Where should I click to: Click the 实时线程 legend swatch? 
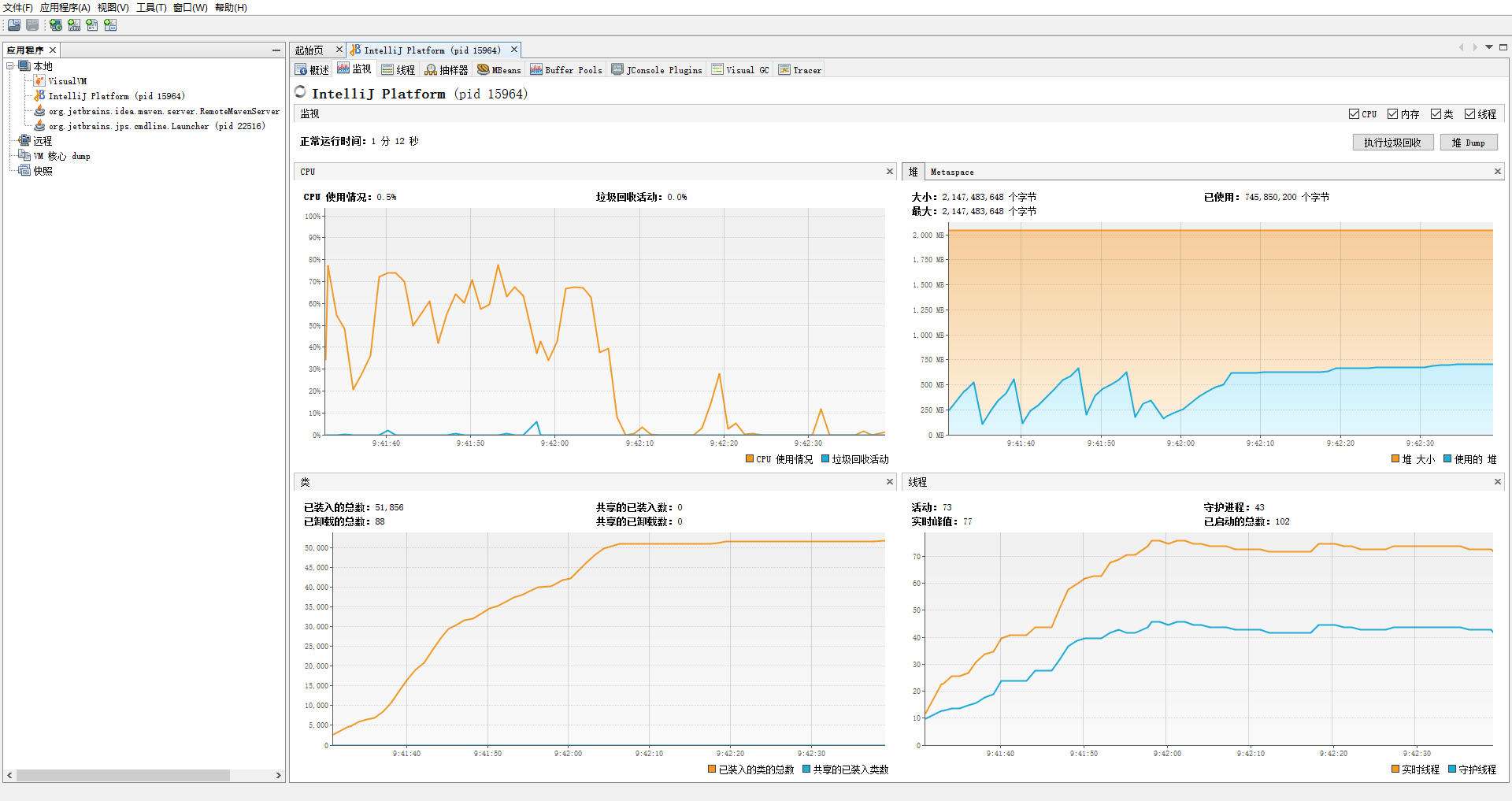tap(1395, 769)
